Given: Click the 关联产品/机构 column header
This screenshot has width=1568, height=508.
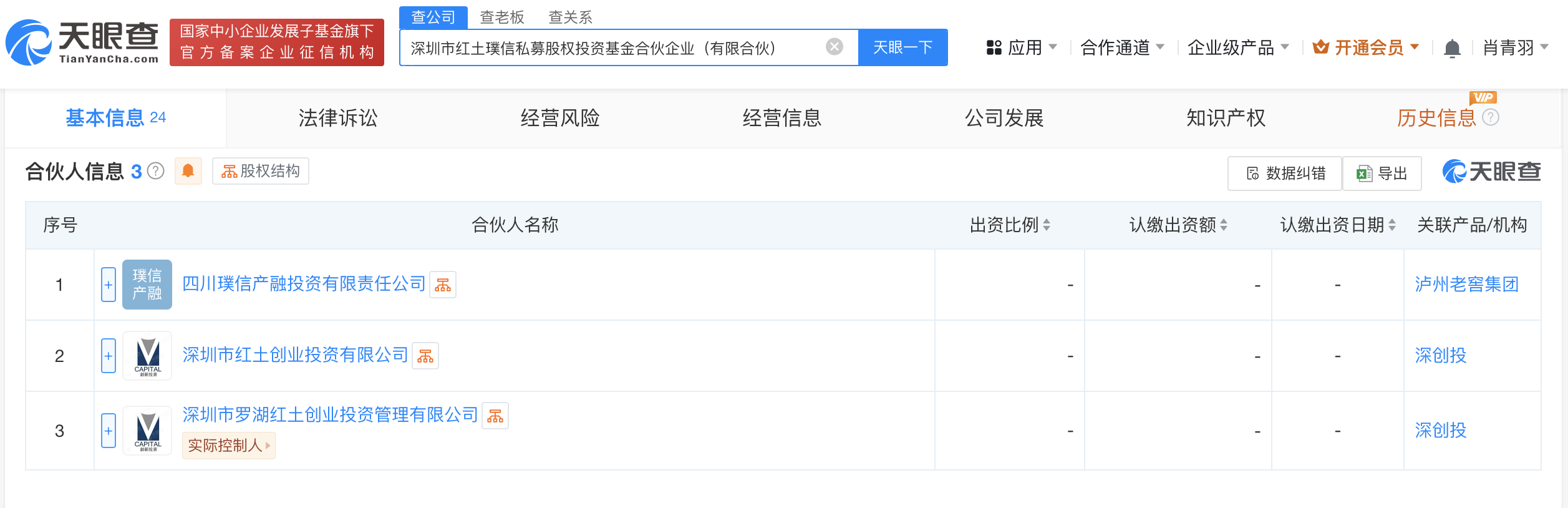Looking at the screenshot, I should (1472, 225).
